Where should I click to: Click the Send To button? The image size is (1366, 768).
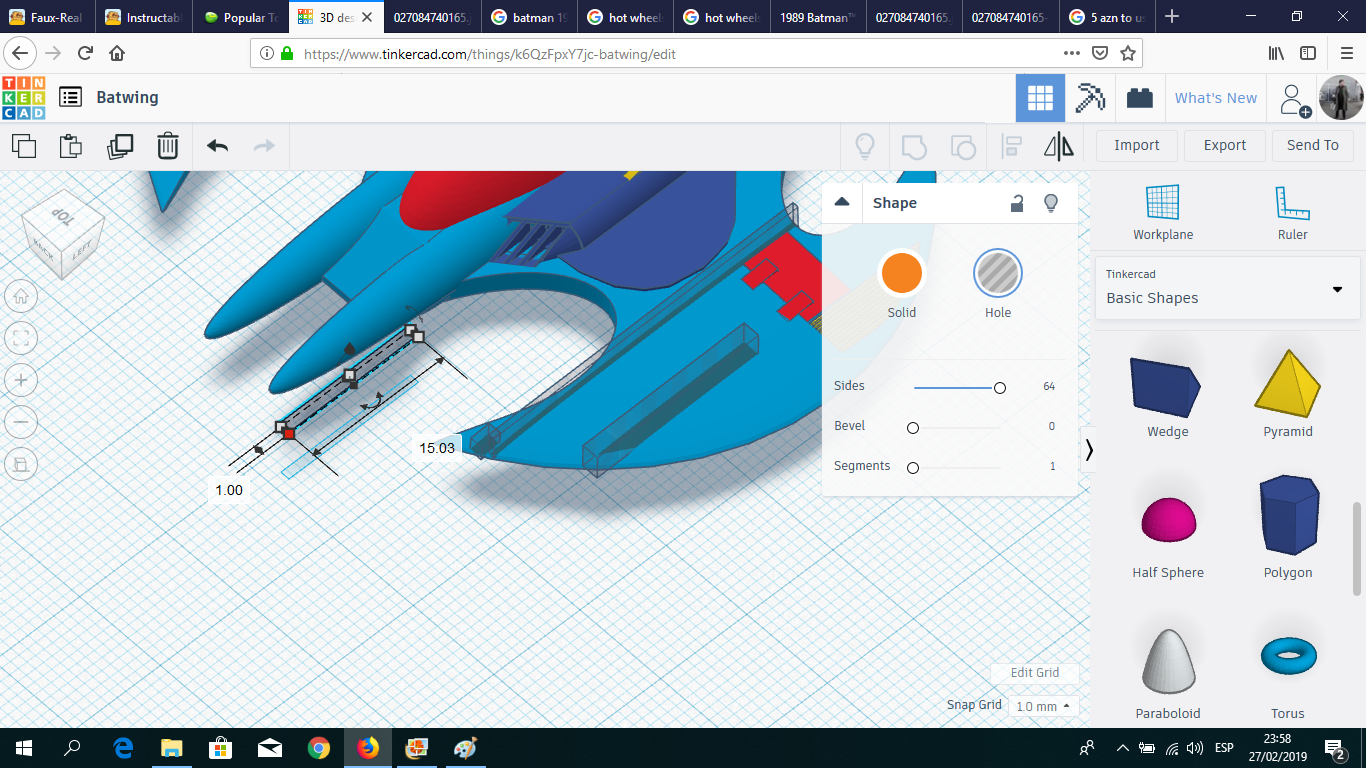pos(1313,145)
